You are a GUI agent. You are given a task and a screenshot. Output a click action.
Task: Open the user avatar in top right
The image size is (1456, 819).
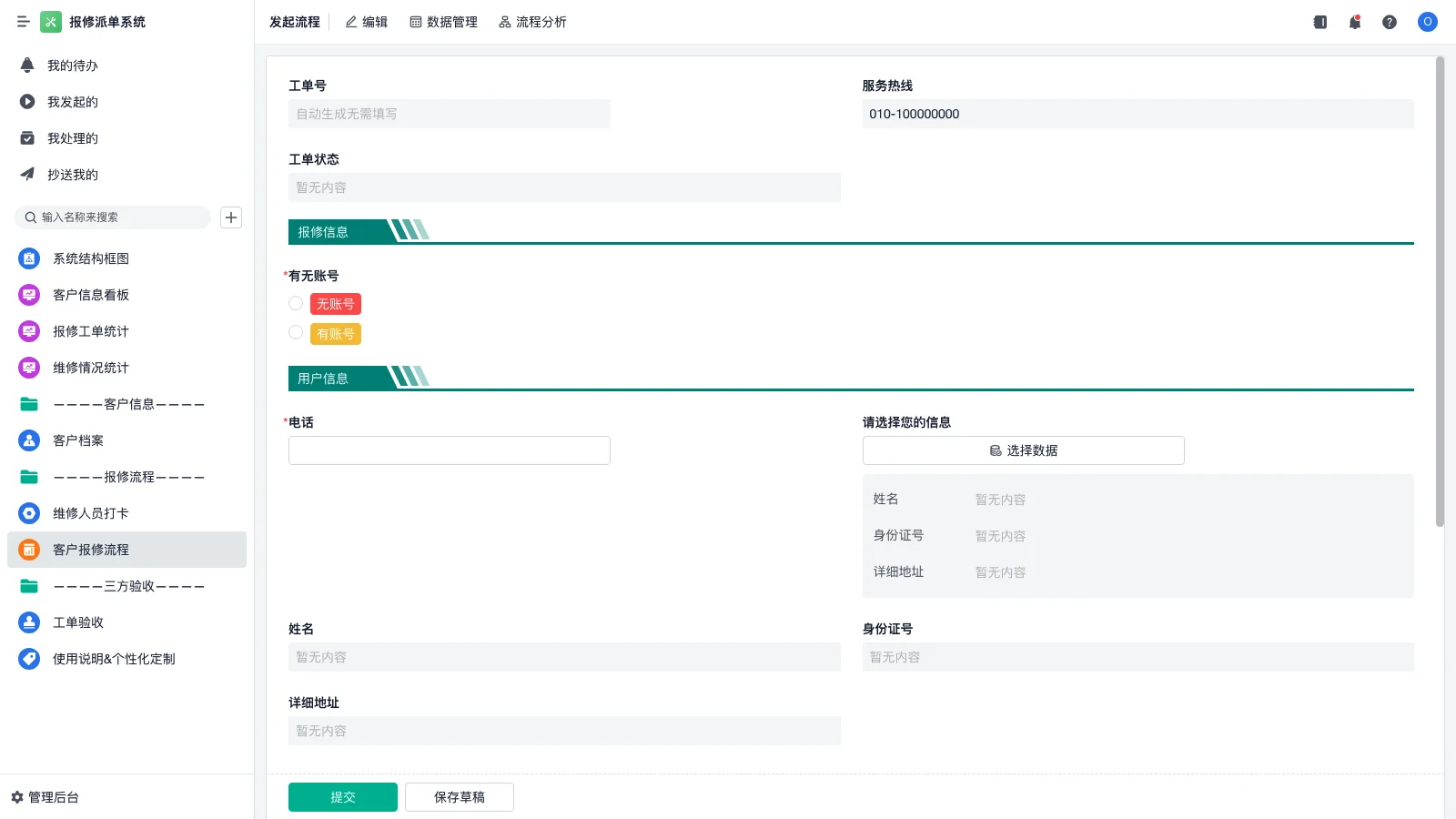point(1427,22)
